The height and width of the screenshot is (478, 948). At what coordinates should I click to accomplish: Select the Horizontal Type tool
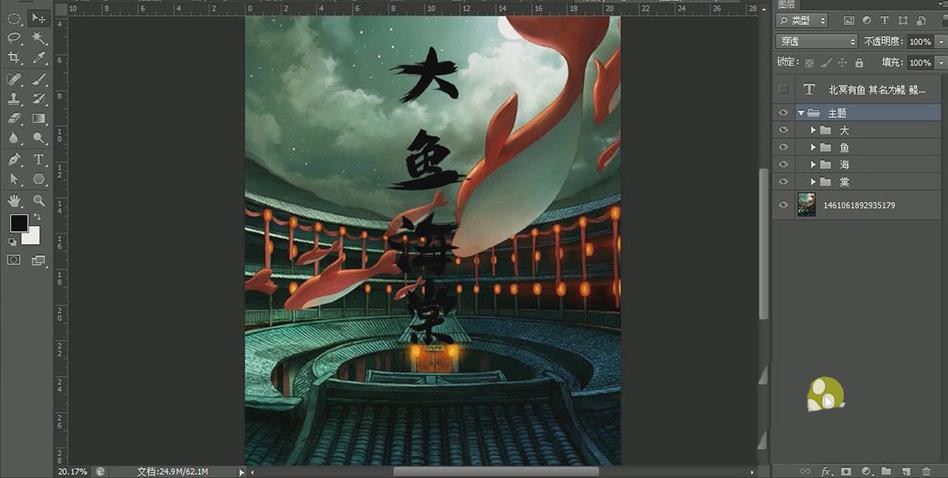(x=39, y=160)
